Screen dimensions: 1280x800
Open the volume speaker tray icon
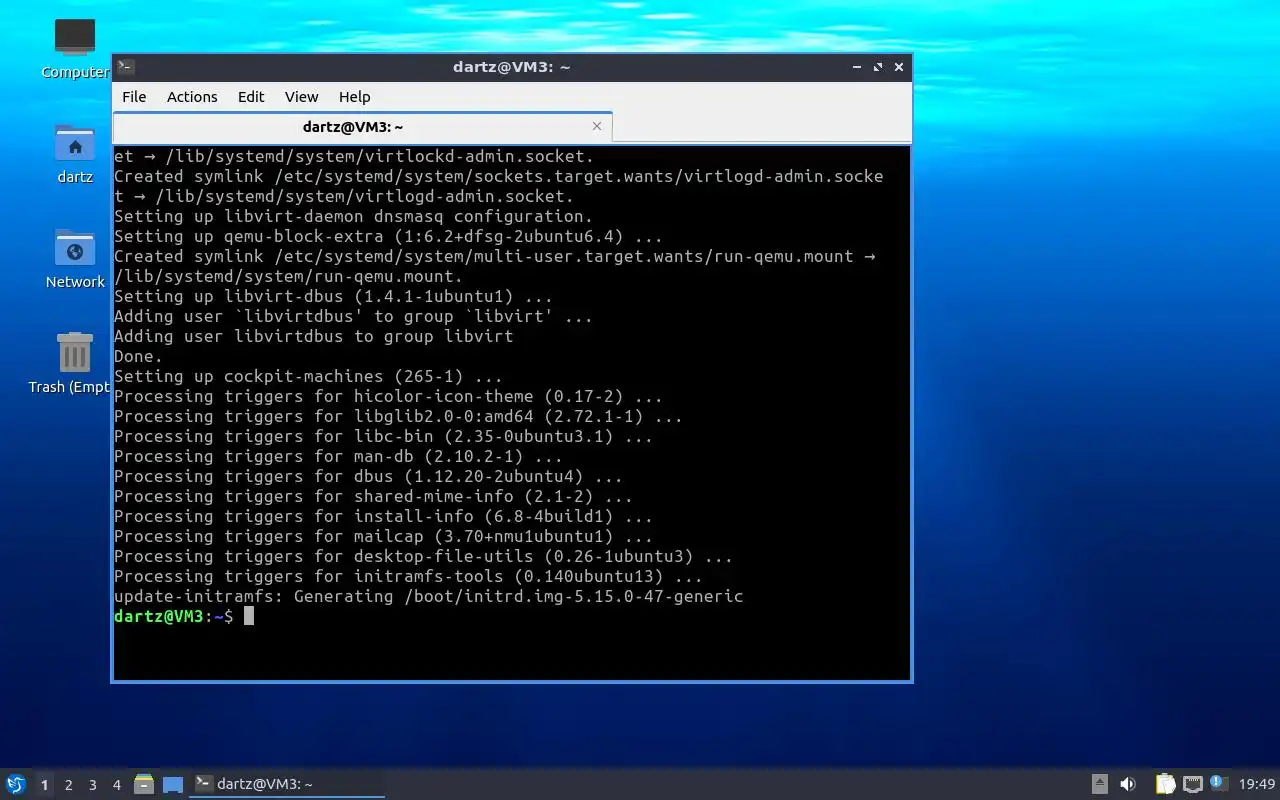point(1128,784)
